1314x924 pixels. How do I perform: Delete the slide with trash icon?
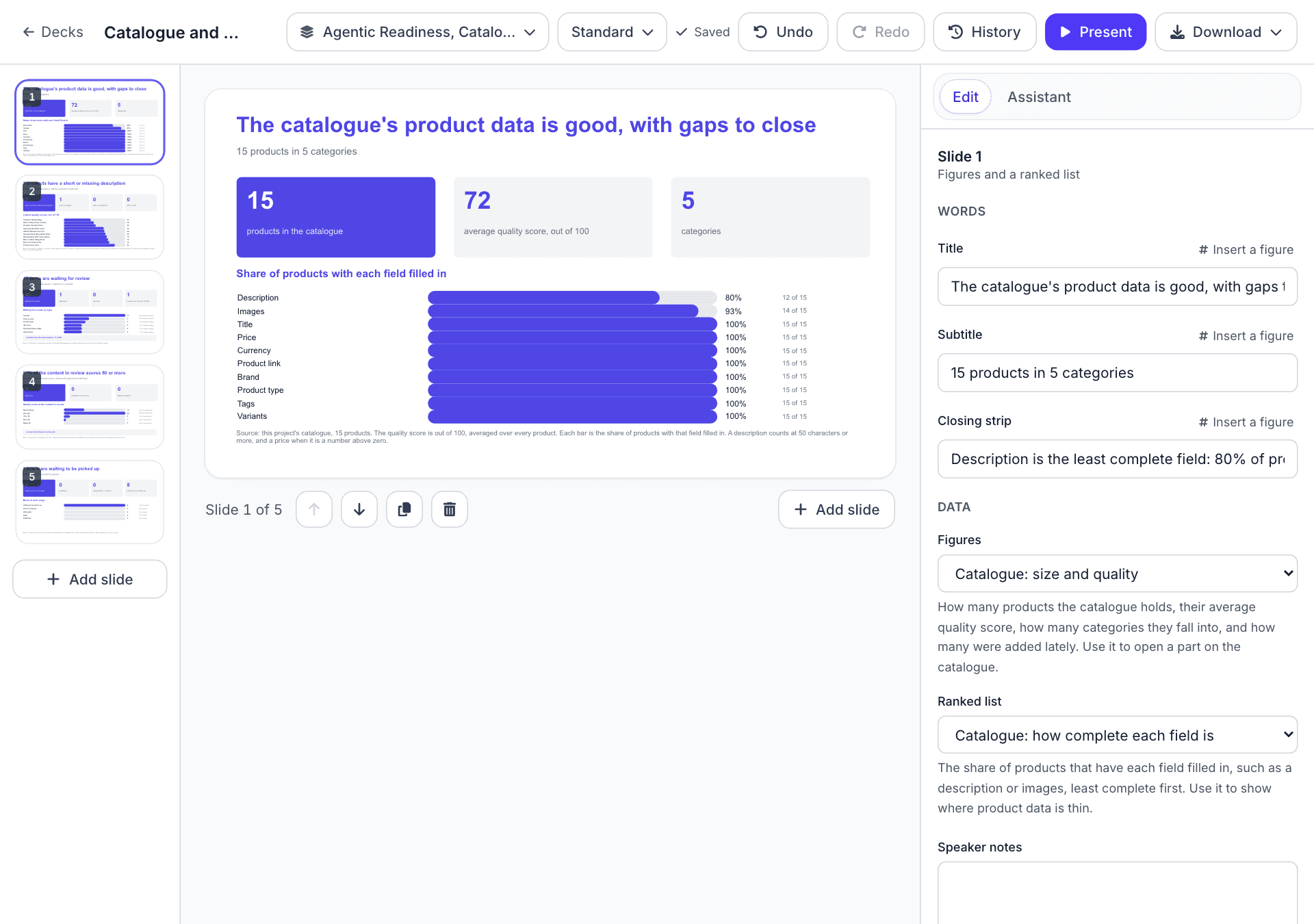450,509
